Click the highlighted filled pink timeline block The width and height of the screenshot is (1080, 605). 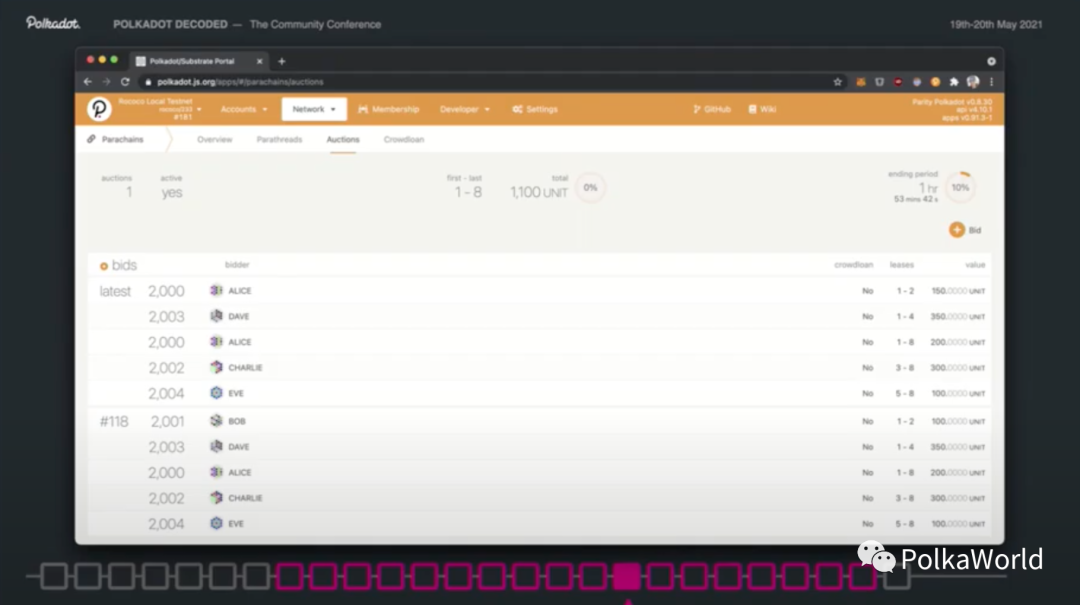[x=627, y=576]
